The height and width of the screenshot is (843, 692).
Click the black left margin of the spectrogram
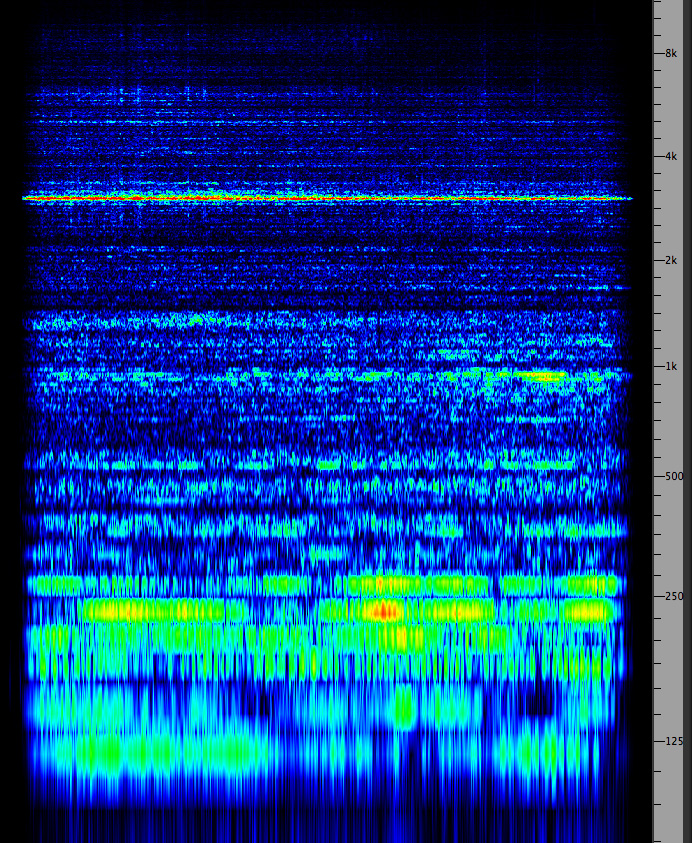coord(10,420)
